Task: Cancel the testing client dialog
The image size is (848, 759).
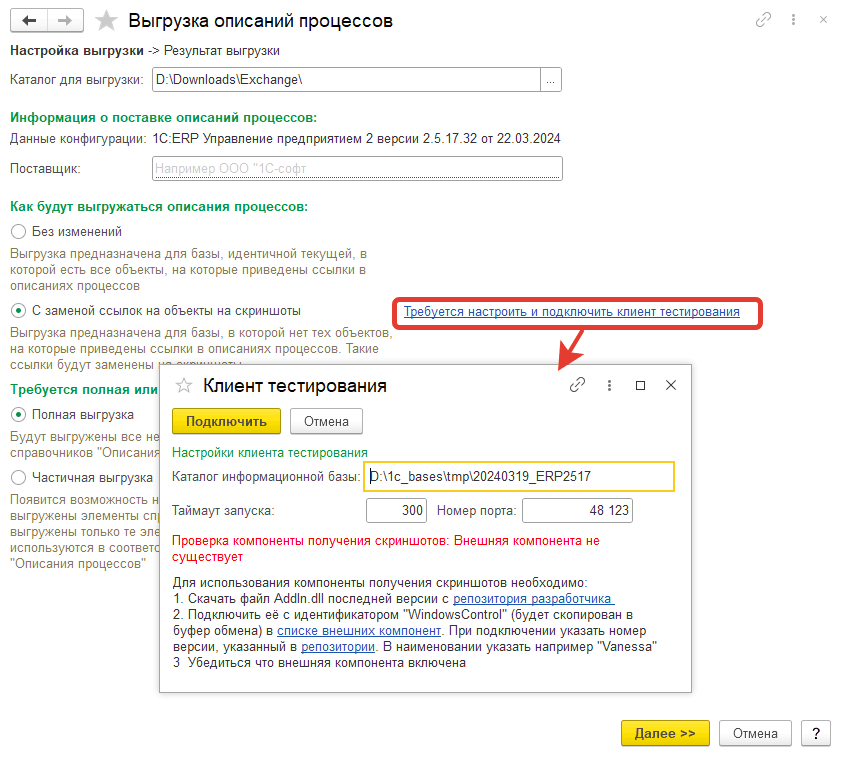Action: coord(326,421)
